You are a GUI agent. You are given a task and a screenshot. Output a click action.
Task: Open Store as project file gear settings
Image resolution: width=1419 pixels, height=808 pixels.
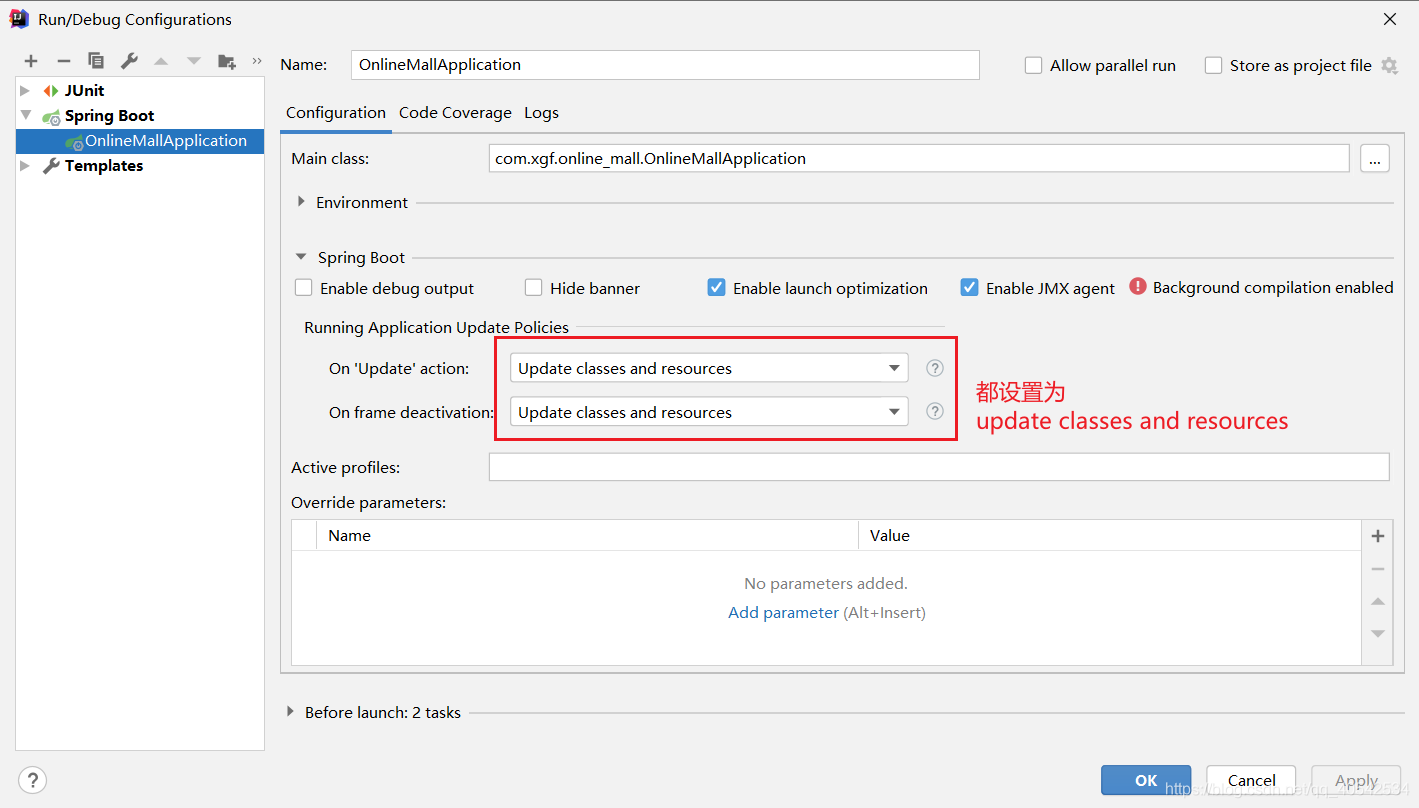point(1389,65)
